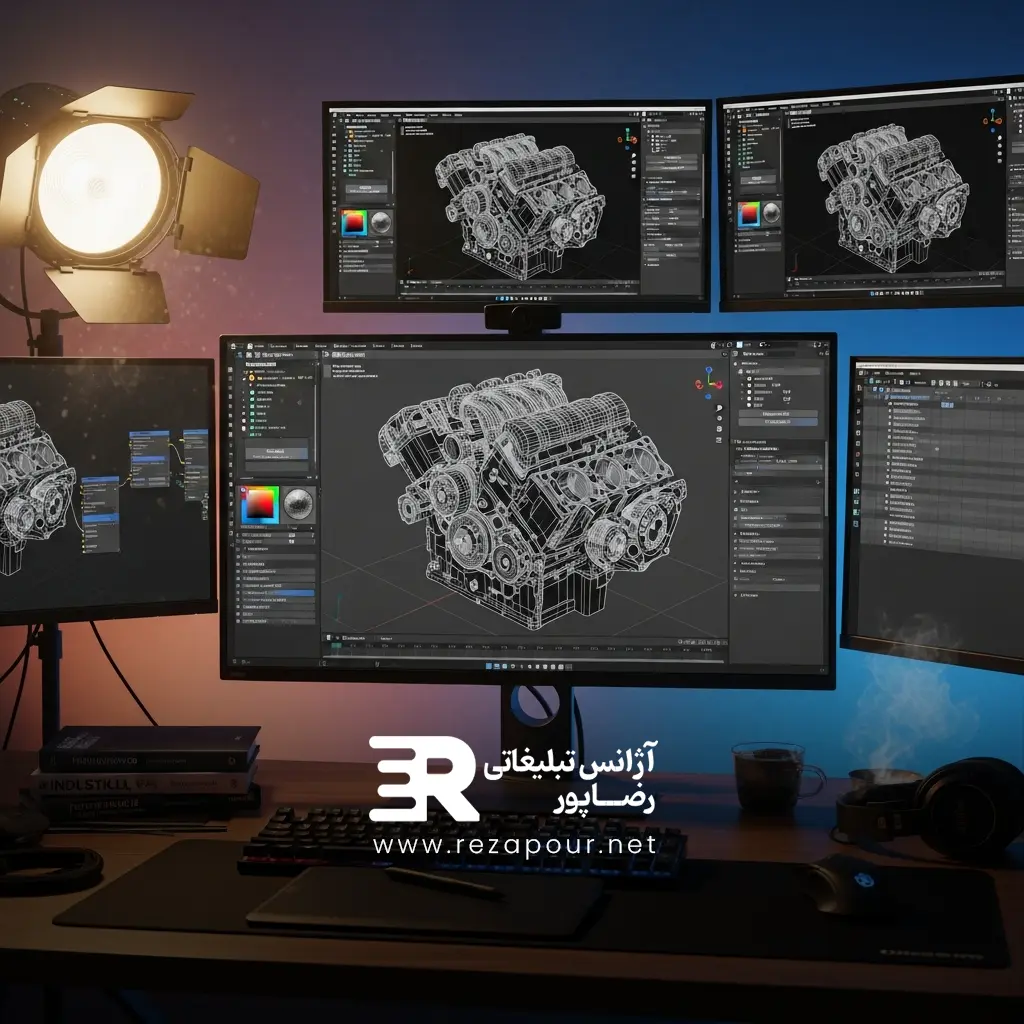The height and width of the screenshot is (1024, 1024).
Task: Pick a color in top-right monitor's color square
Action: [x=749, y=214]
